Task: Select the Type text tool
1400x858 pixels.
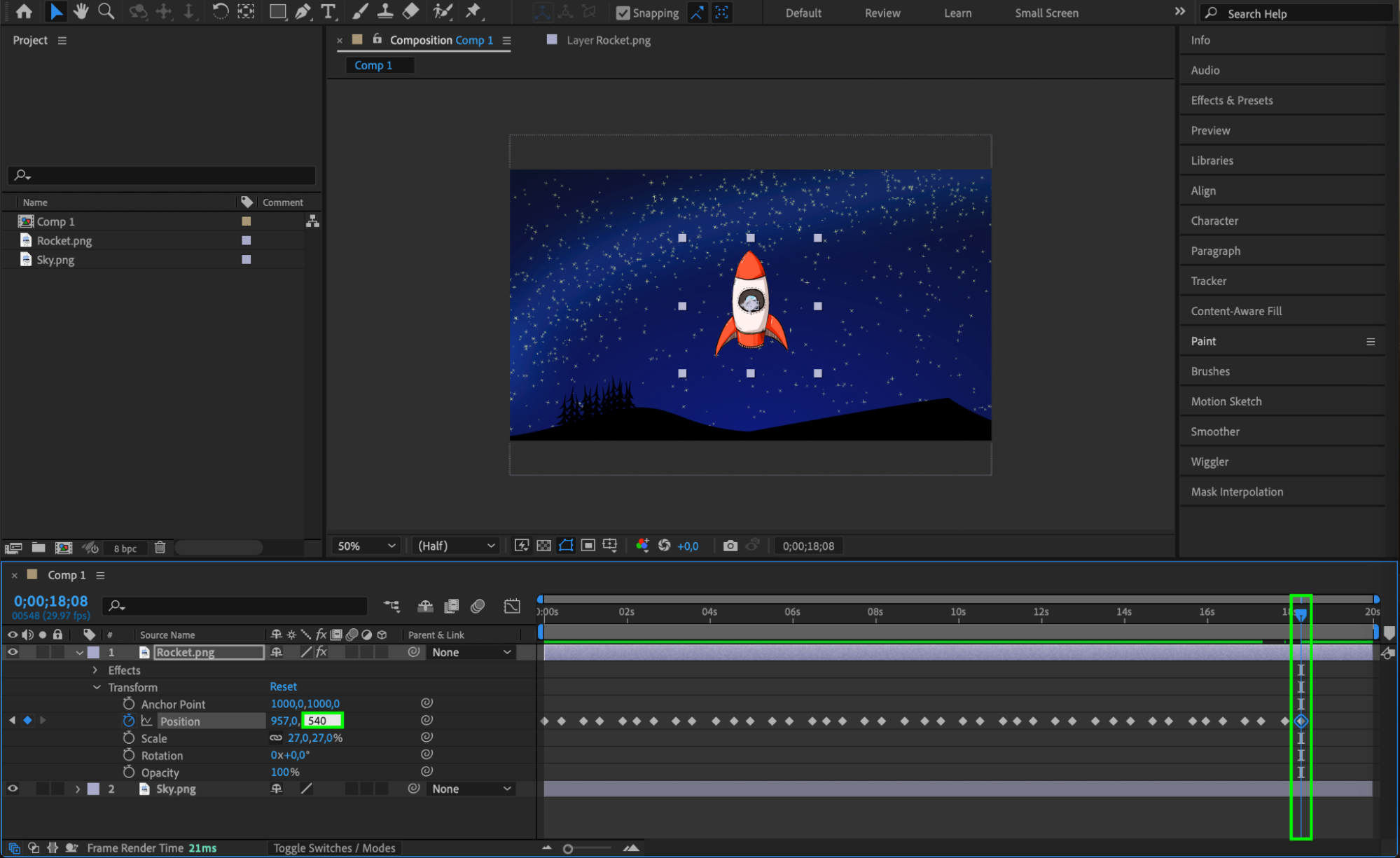Action: click(327, 11)
